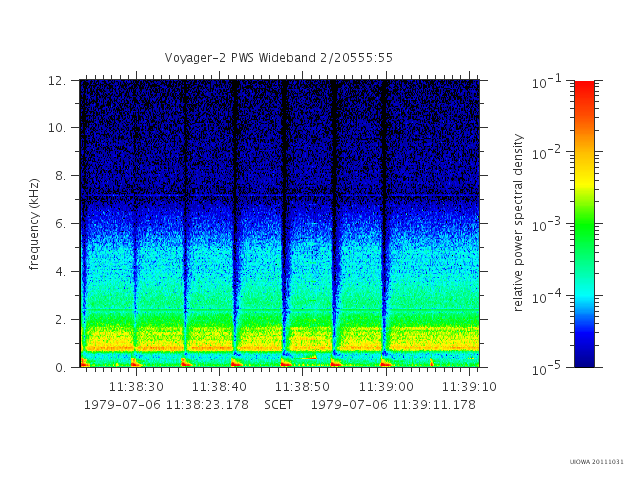Select the '11:39:00' time tick label

pyautogui.click(x=386, y=387)
